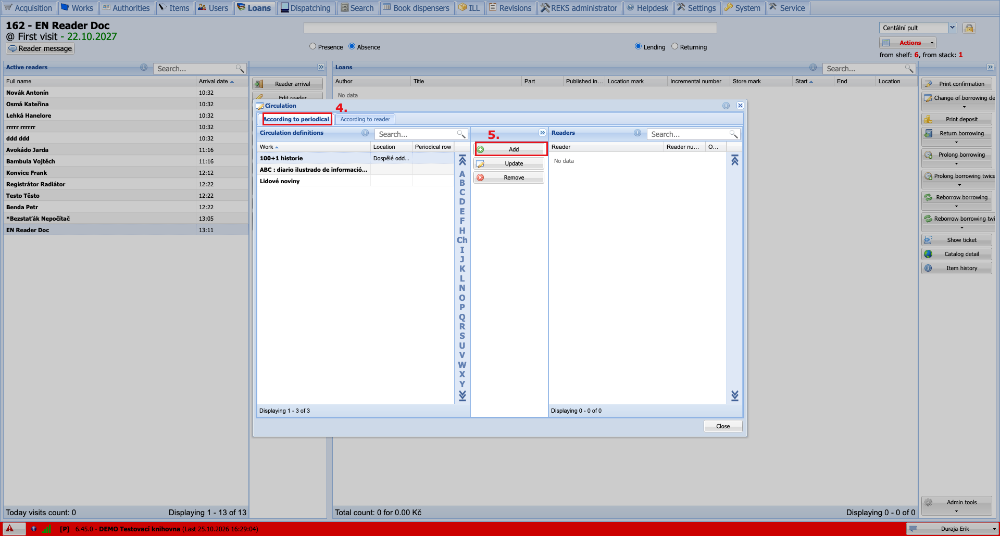Click the Close button in Circulation dialog
1000x536 pixels.
point(723,426)
